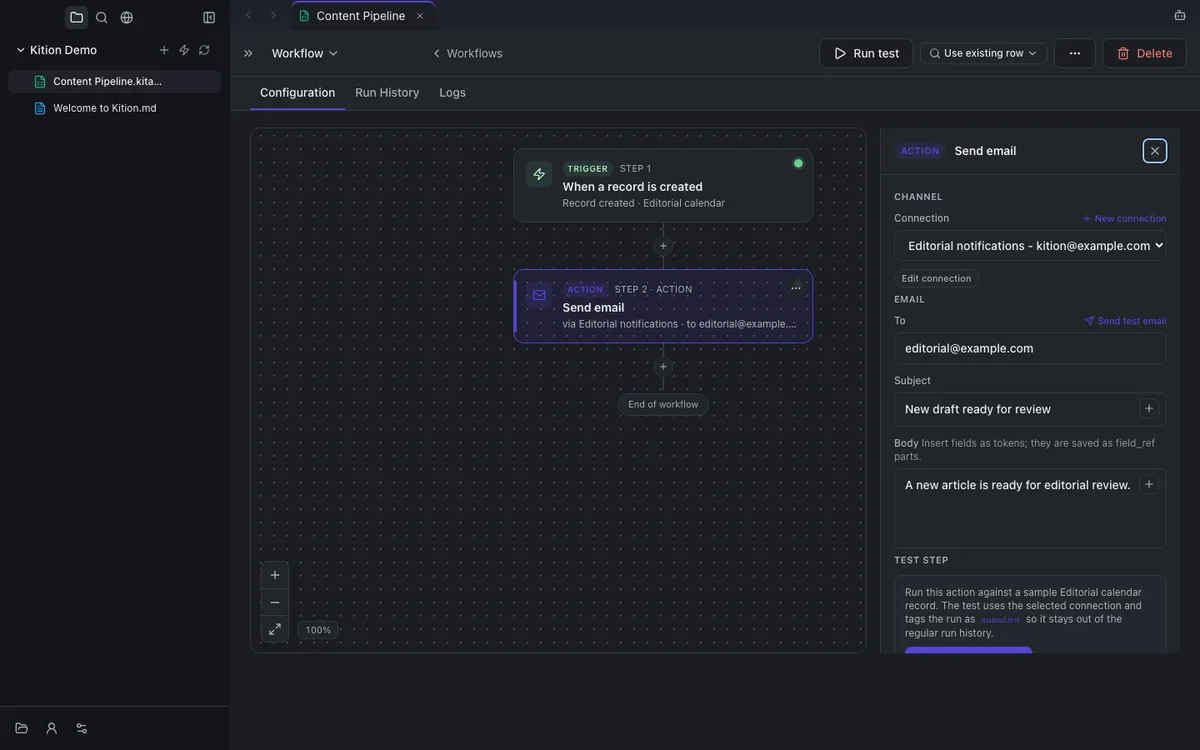Image resolution: width=1200 pixels, height=750 pixels.
Task: Switch to Logs tab
Action: (453, 93)
